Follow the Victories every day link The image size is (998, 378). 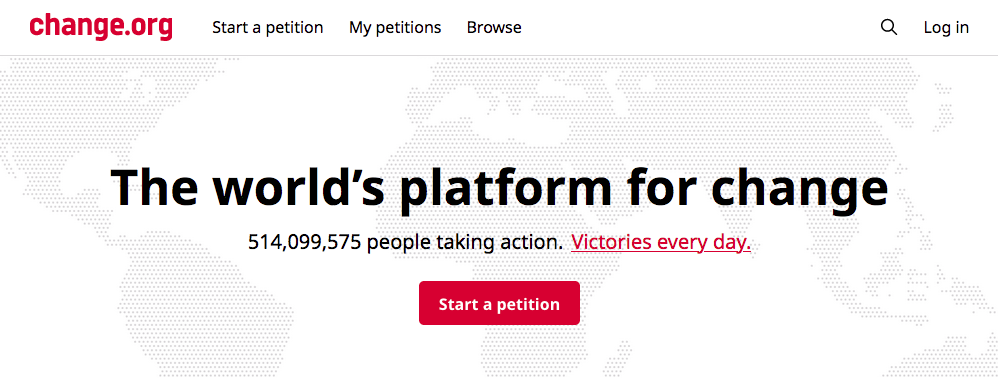[x=661, y=242]
